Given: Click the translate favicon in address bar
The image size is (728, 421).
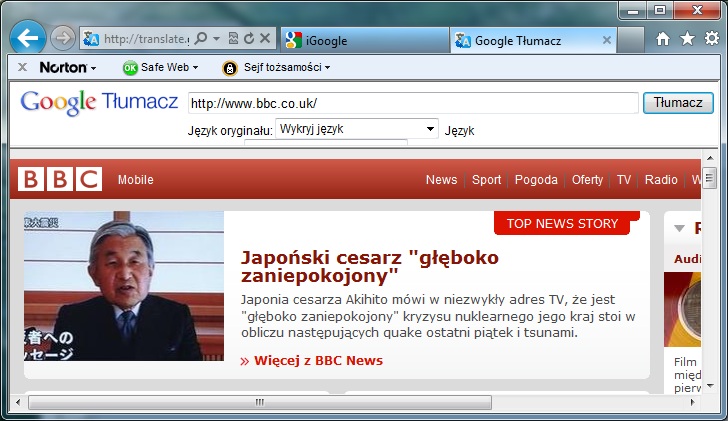Looking at the screenshot, I should pos(91,39).
